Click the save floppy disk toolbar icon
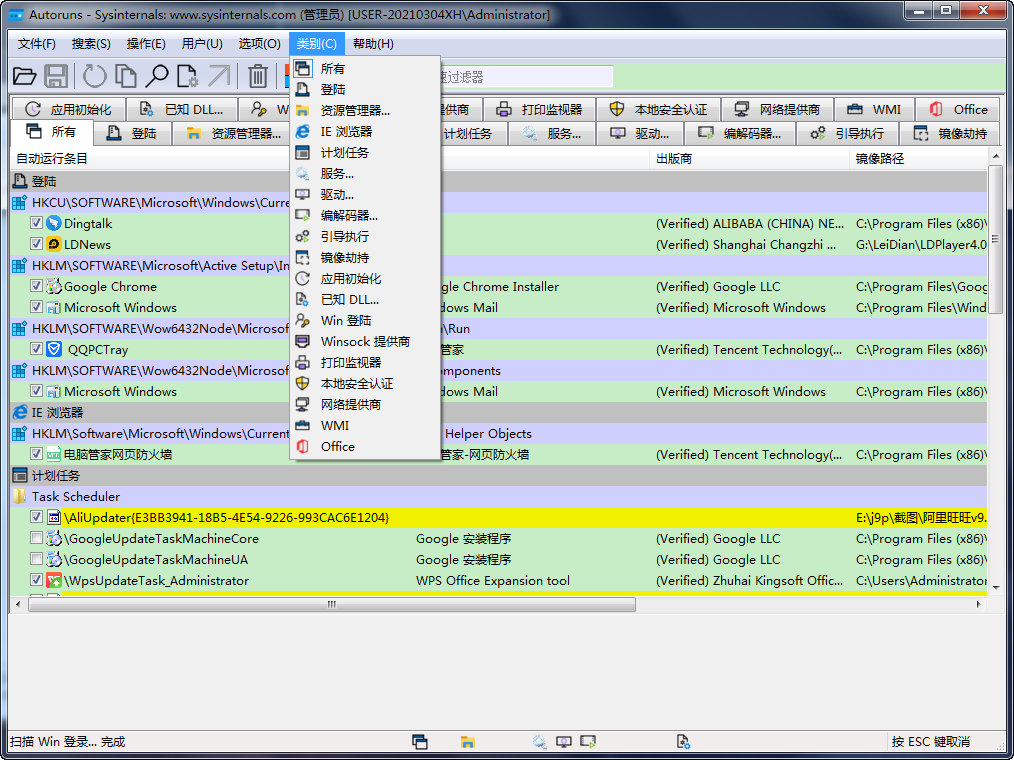This screenshot has height=760, width=1014. coord(56,76)
